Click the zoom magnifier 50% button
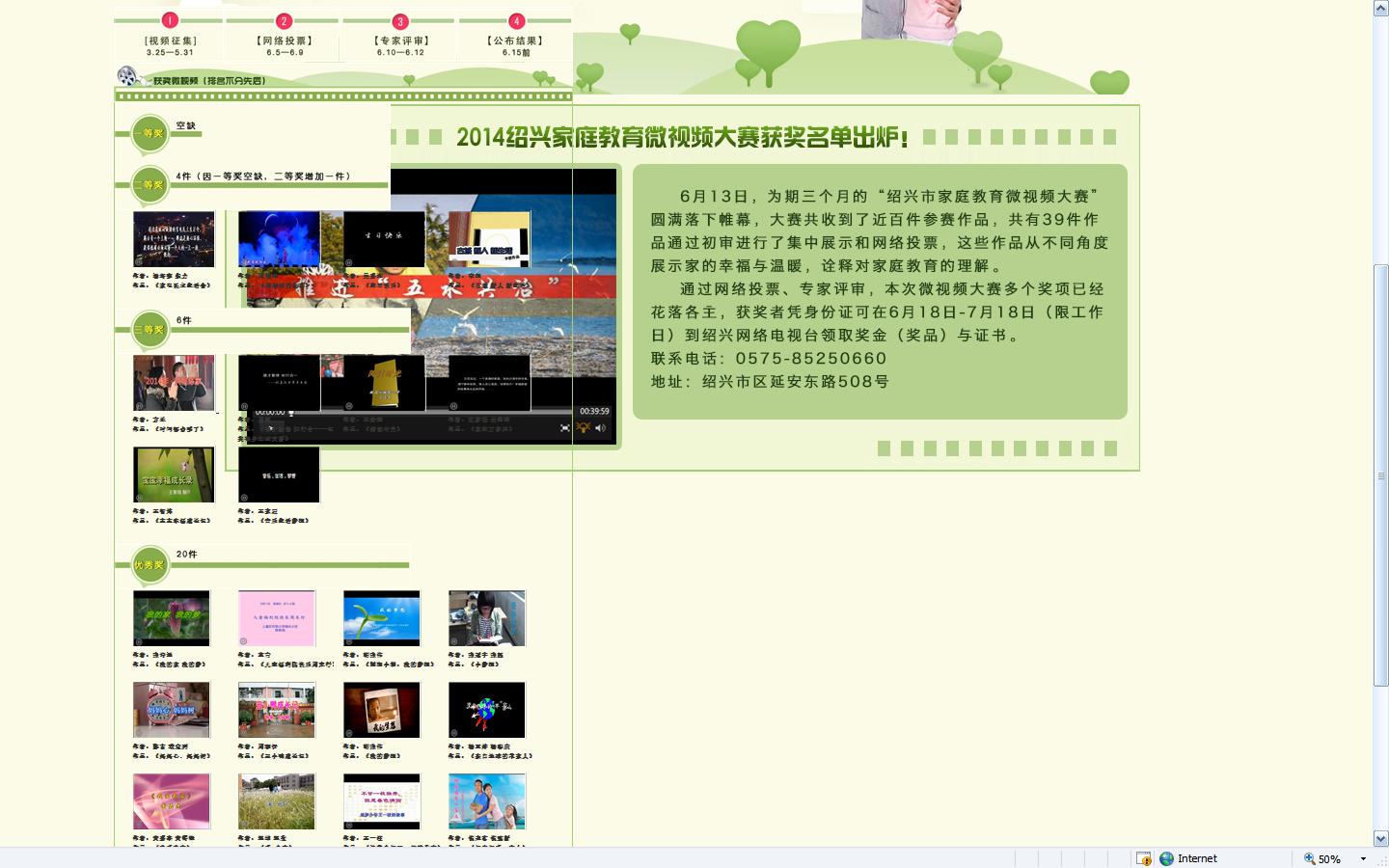Viewport: 1389px width, 868px height. (1322, 858)
